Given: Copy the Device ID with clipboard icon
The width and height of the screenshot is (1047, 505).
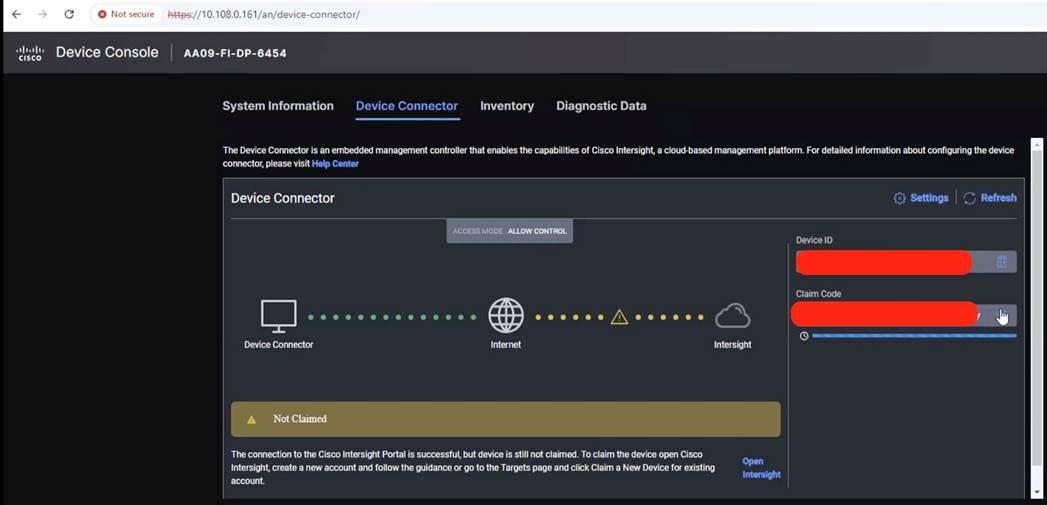Looking at the screenshot, I should [x=1002, y=262].
